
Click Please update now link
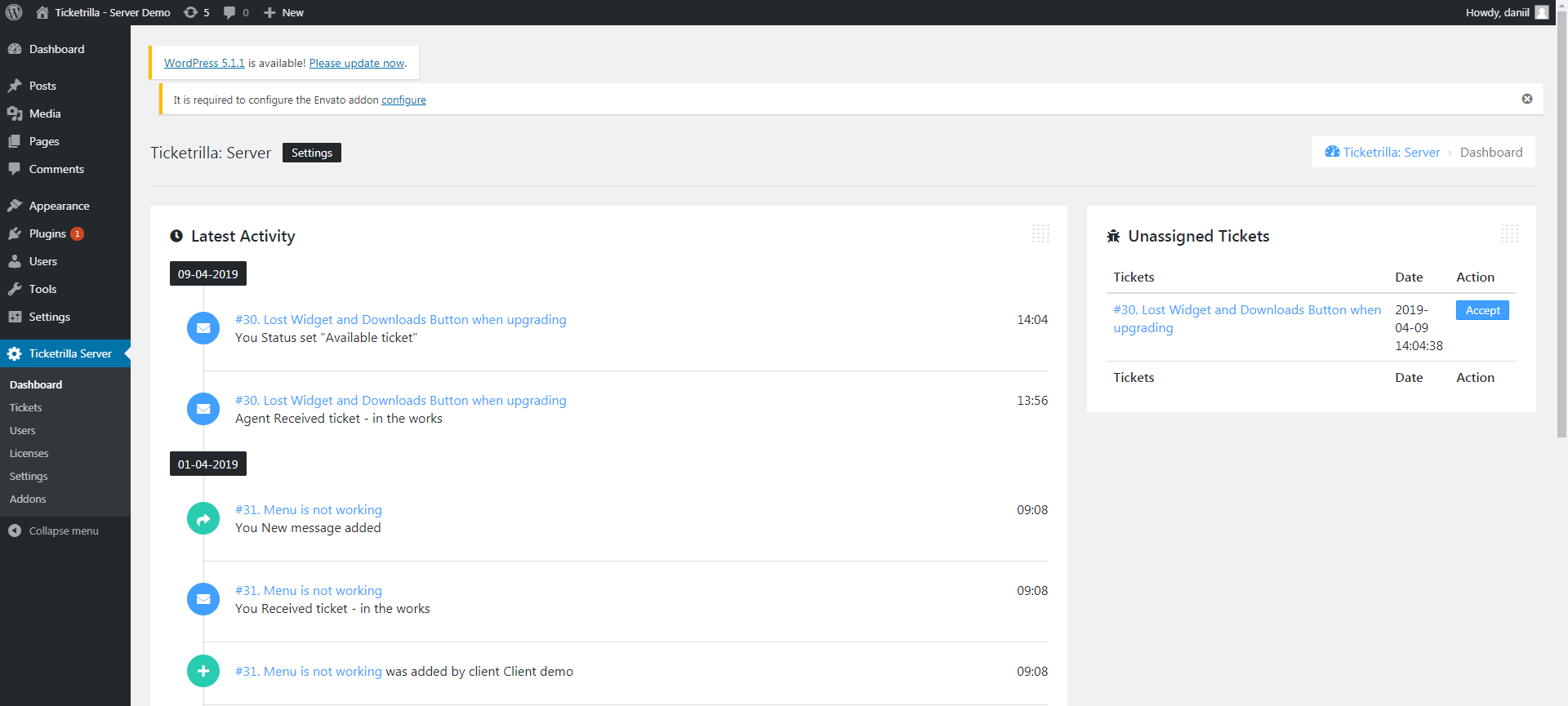pos(357,63)
